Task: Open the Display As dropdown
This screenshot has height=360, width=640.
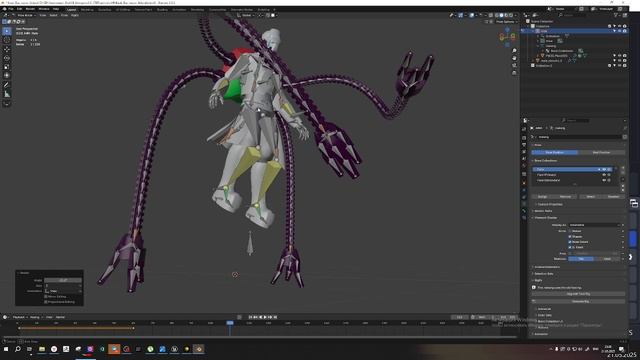Action: [595, 225]
